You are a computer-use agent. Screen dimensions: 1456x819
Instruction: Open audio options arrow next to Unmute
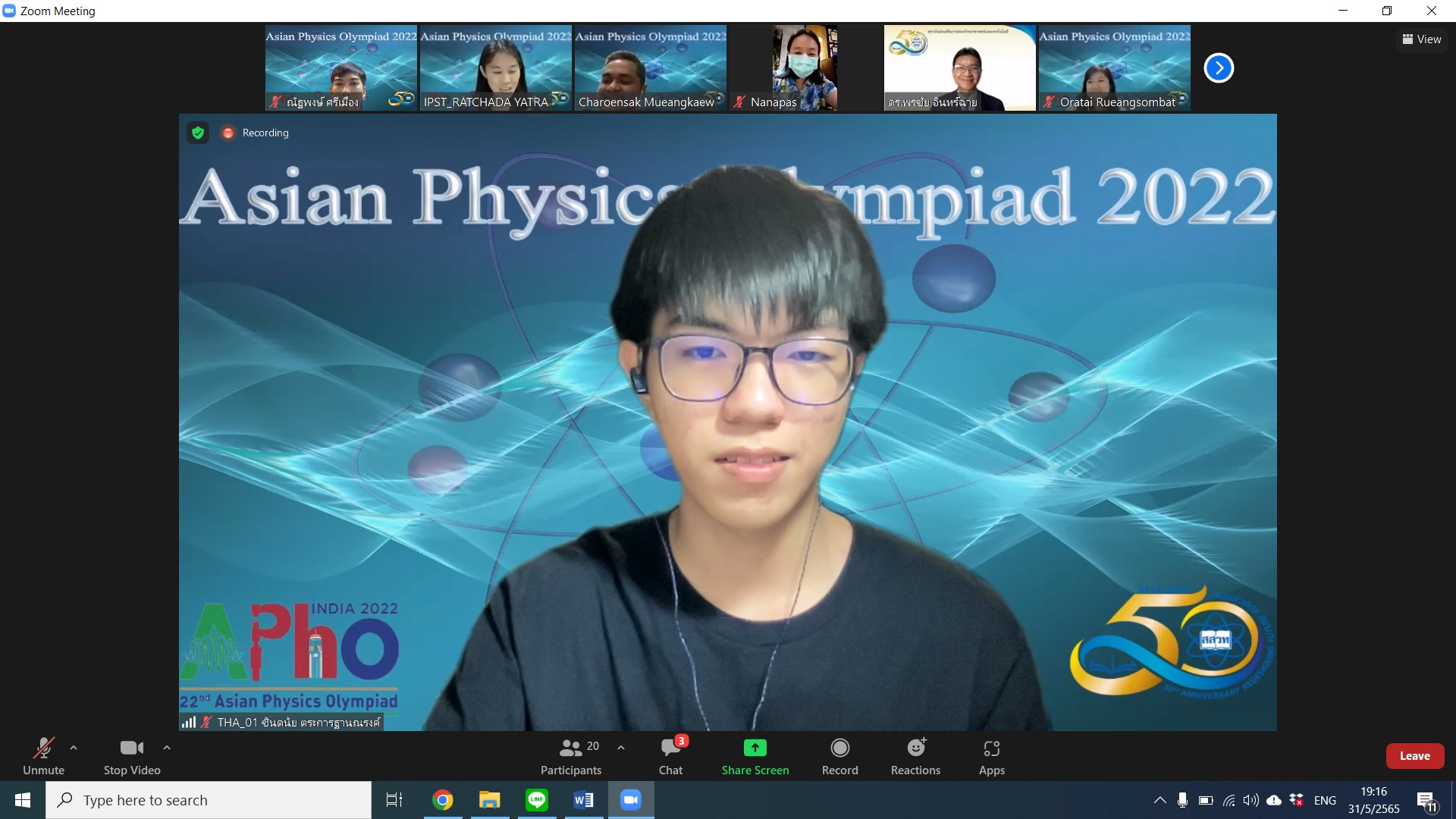tap(74, 748)
